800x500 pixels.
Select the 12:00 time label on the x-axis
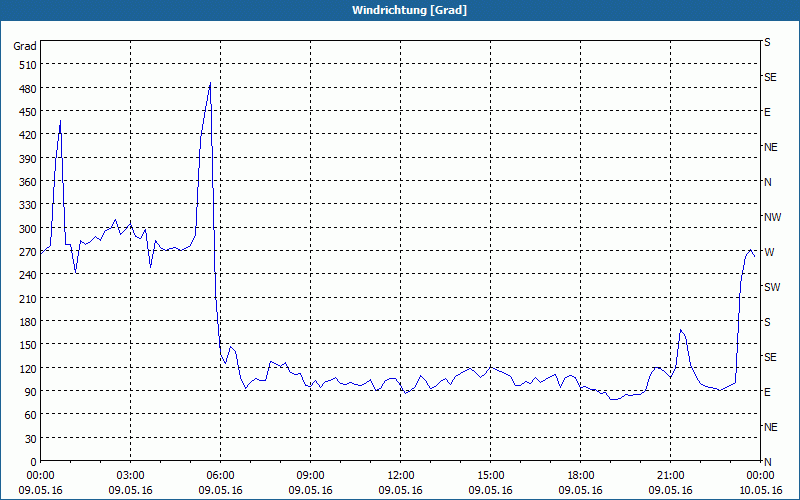click(x=401, y=476)
